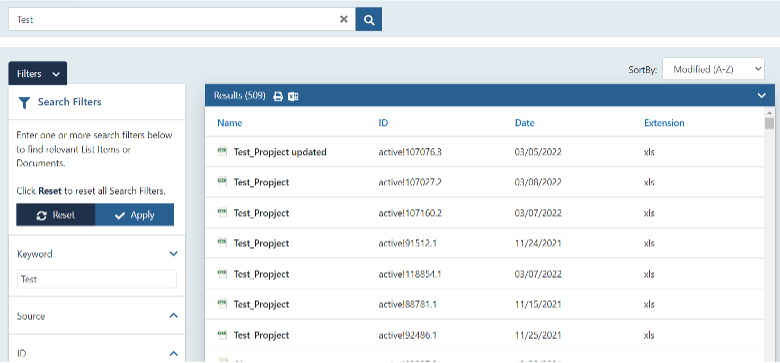Screen dimensions: 780x363
Task: Click the Results (509) title
Action: click(x=240, y=95)
